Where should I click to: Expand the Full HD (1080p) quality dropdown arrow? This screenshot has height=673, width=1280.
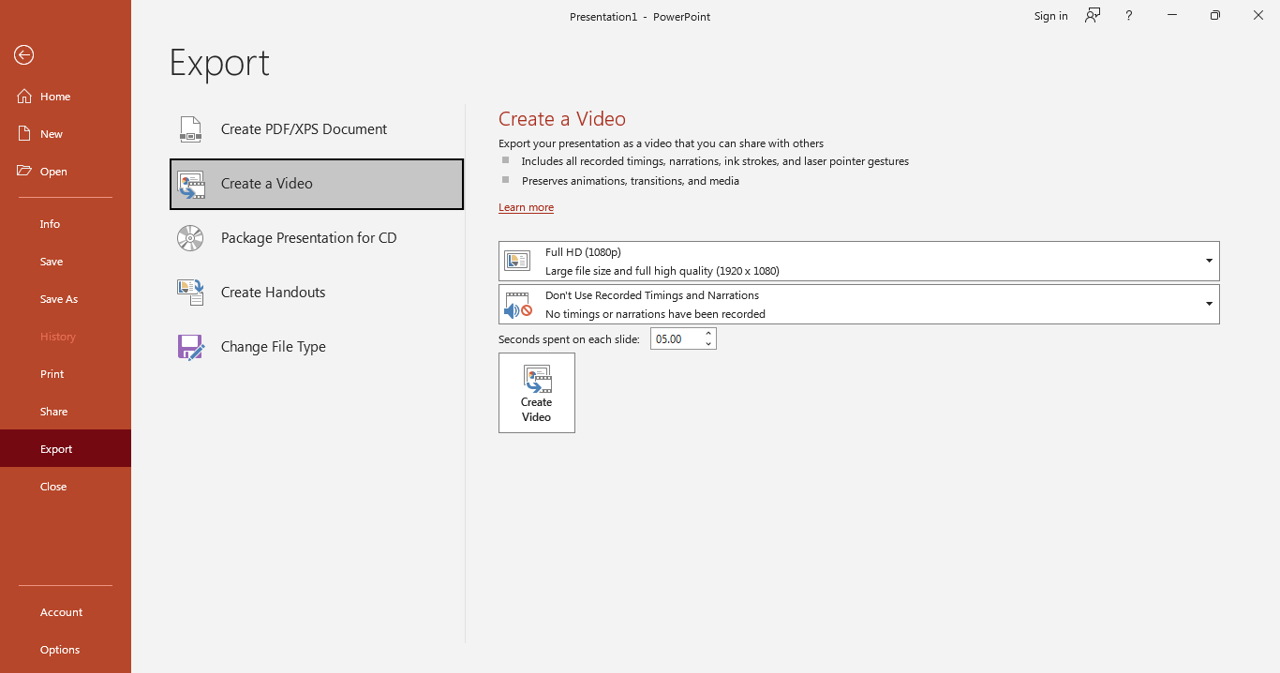pyautogui.click(x=1209, y=261)
